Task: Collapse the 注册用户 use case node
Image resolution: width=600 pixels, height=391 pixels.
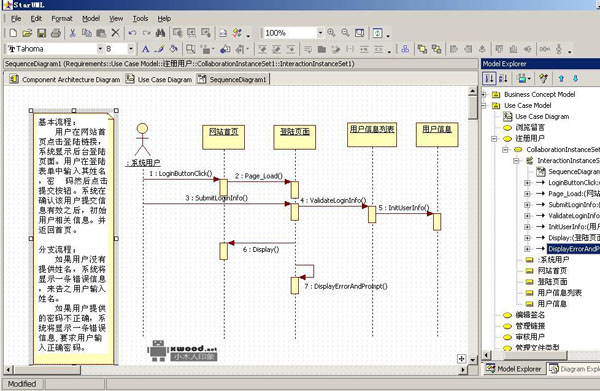Action: coord(494,138)
